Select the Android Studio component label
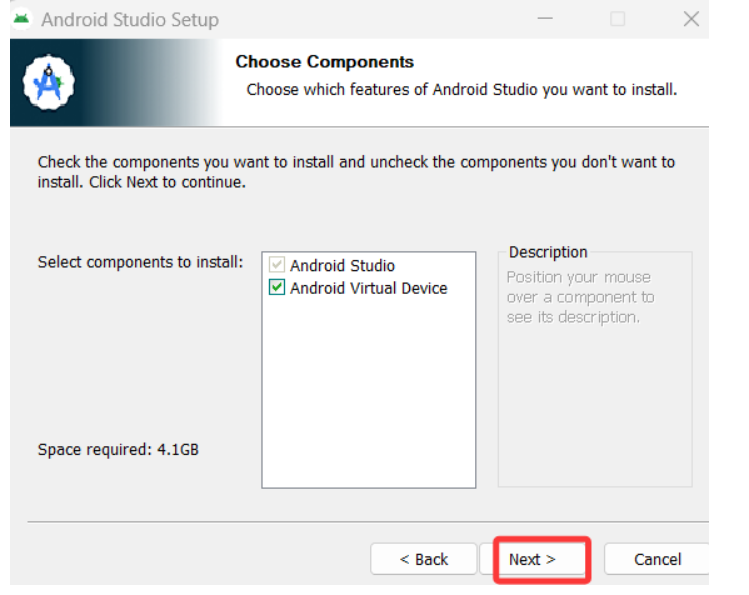 point(342,265)
